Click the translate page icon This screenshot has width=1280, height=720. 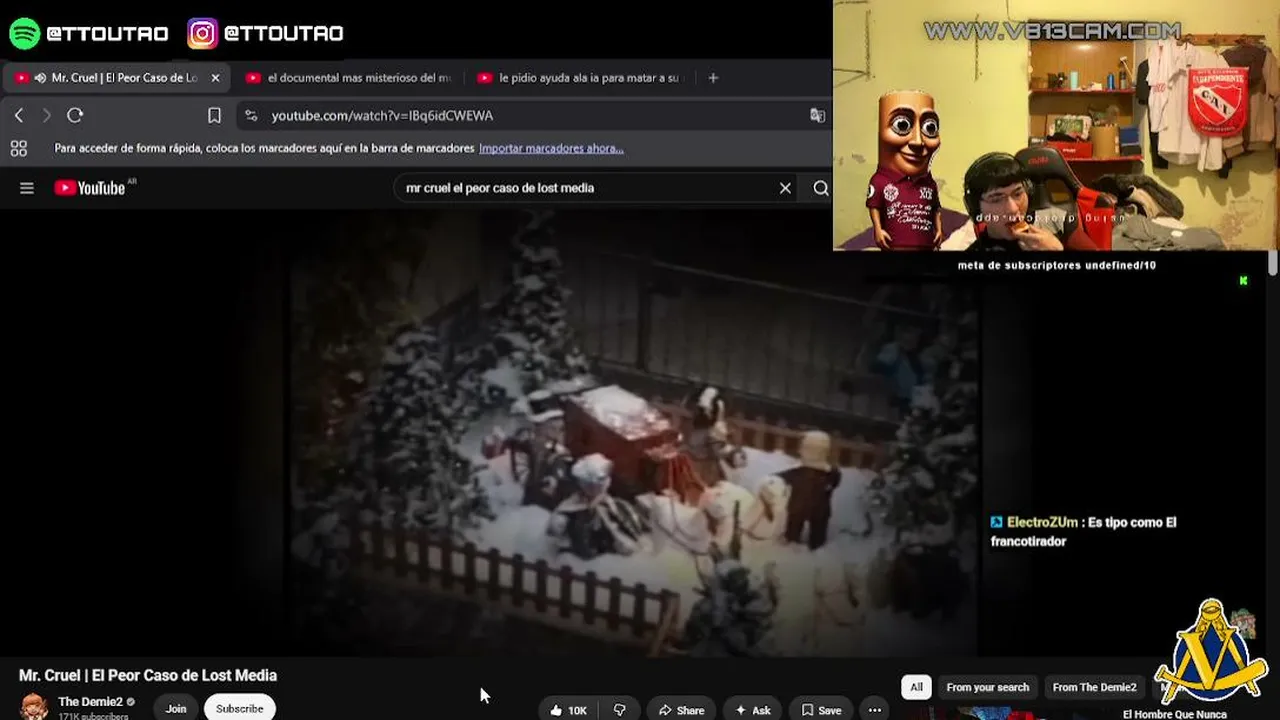[817, 116]
